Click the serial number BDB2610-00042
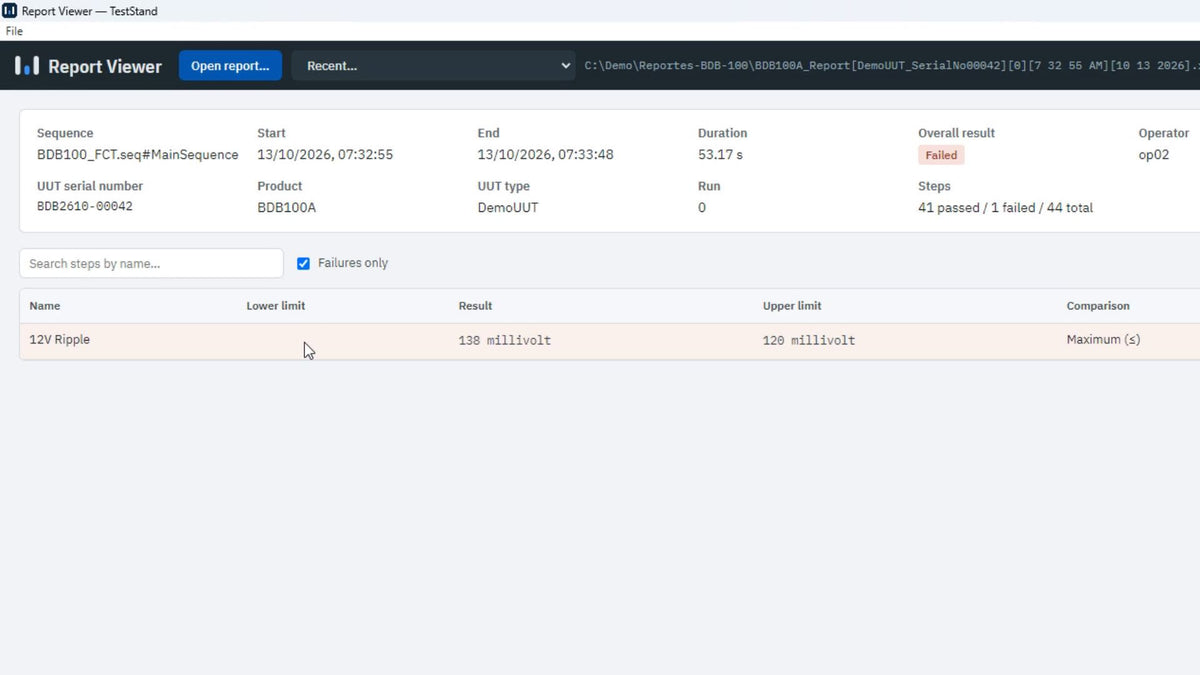 pos(85,207)
